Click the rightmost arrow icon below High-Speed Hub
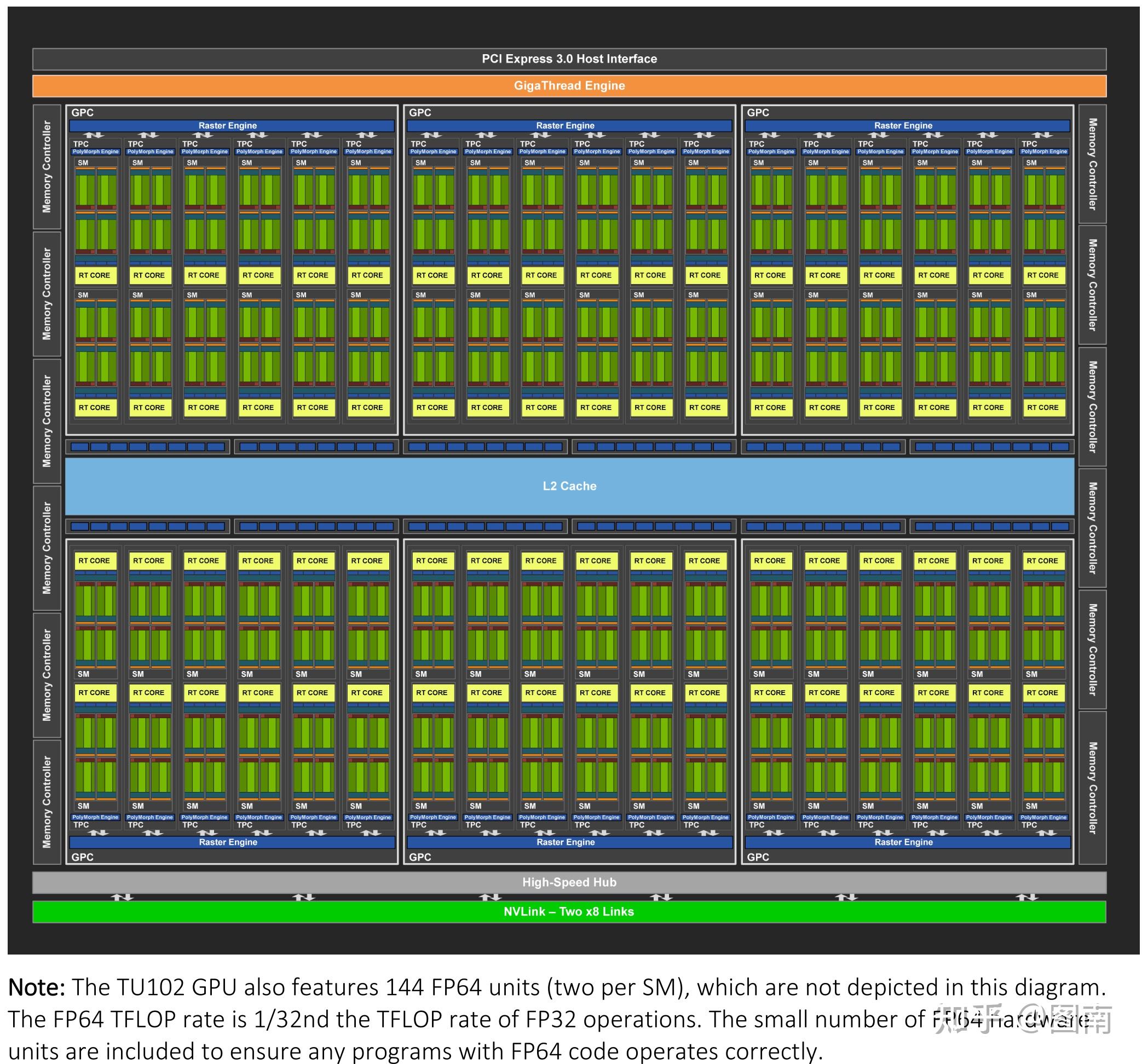This screenshot has width=1142, height=1064. [1026, 897]
